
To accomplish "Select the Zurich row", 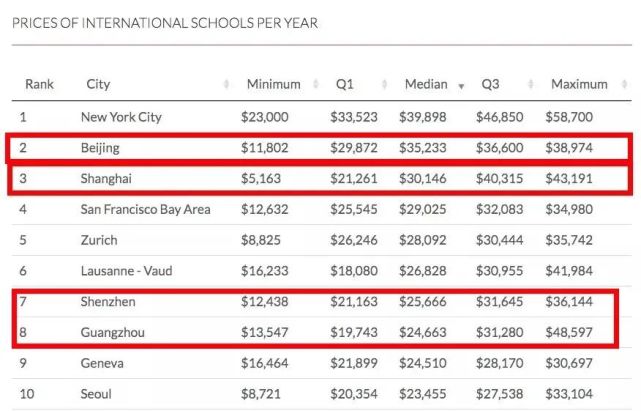I will point(322,240).
